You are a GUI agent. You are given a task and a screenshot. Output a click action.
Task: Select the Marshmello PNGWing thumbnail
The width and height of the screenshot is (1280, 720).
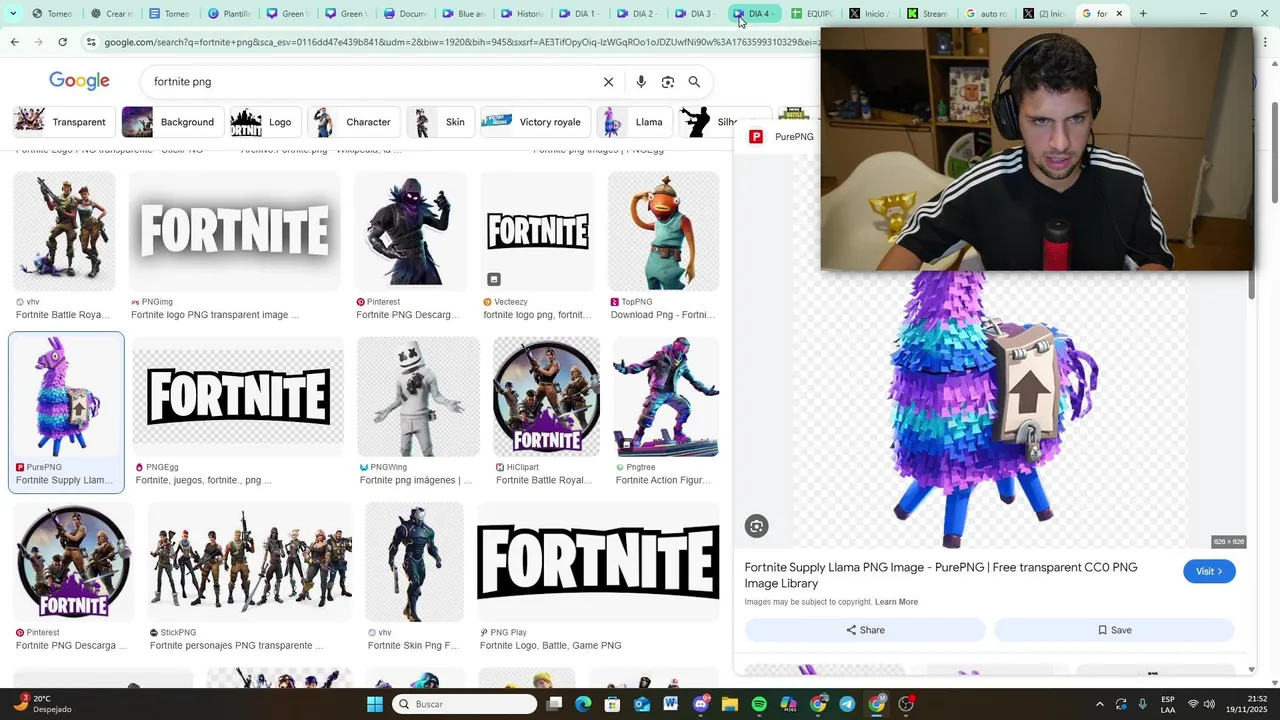[418, 397]
